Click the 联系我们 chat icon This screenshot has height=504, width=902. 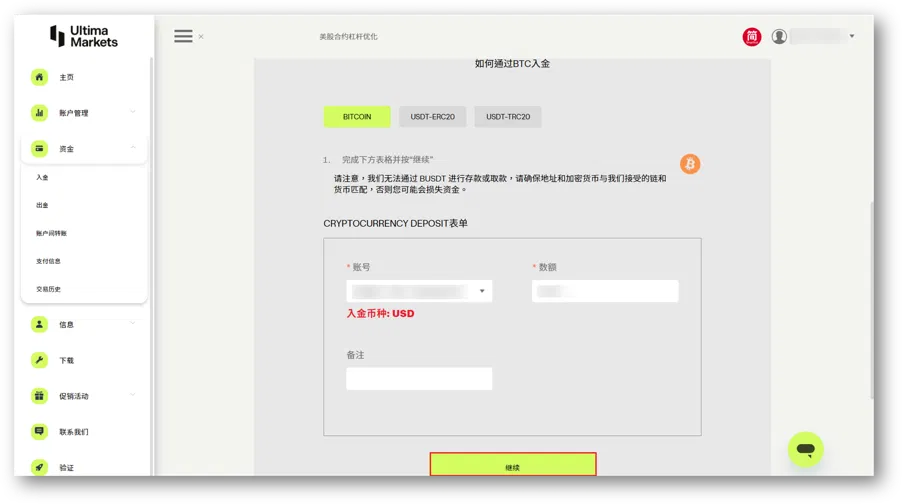point(39,432)
